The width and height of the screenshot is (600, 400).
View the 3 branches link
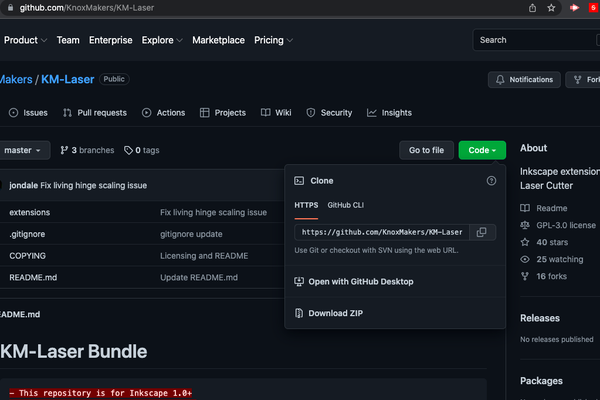(88, 150)
